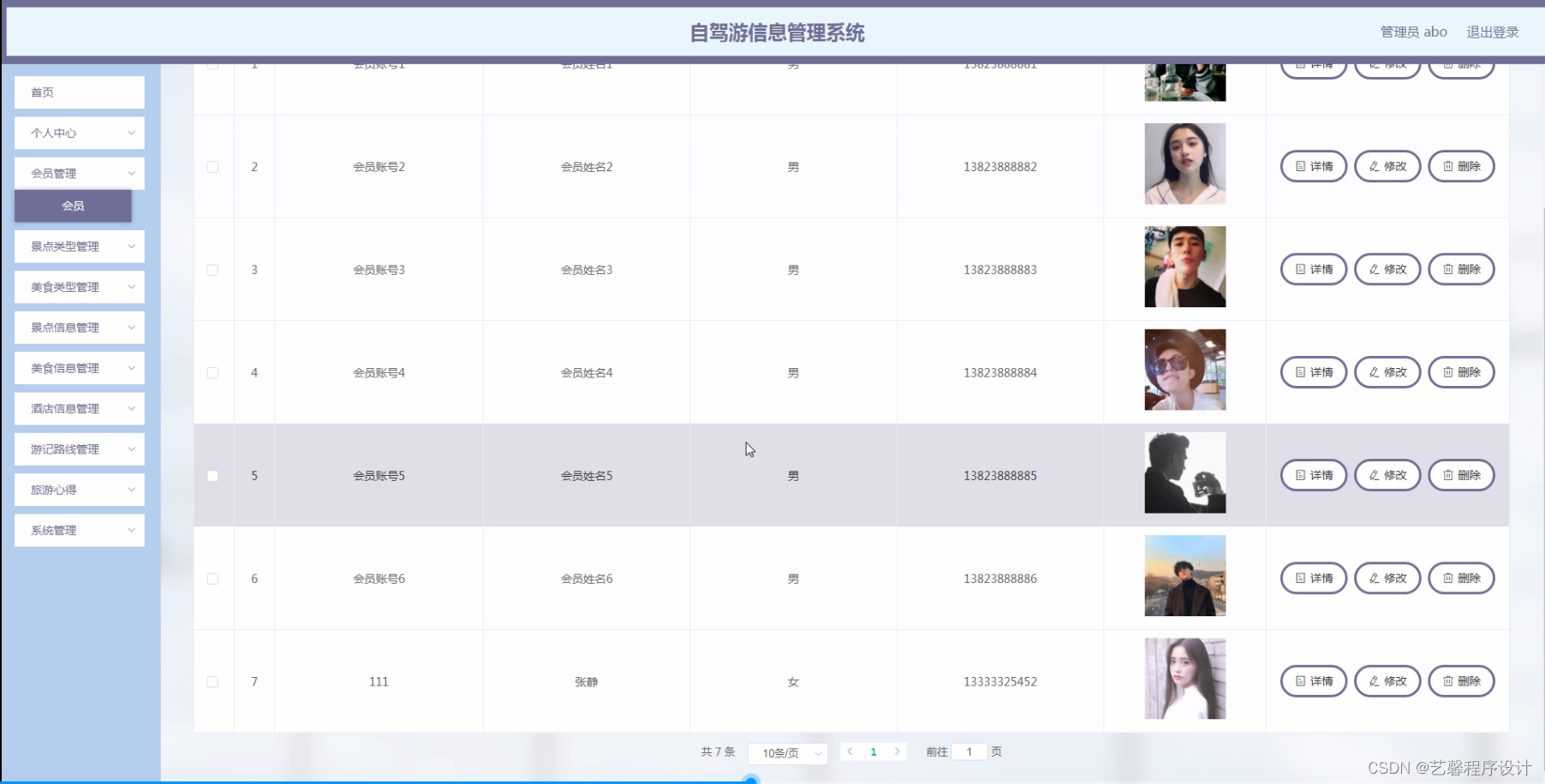The image size is (1545, 784).
Task: Expand the 会员管理 sidebar menu
Action: click(79, 173)
